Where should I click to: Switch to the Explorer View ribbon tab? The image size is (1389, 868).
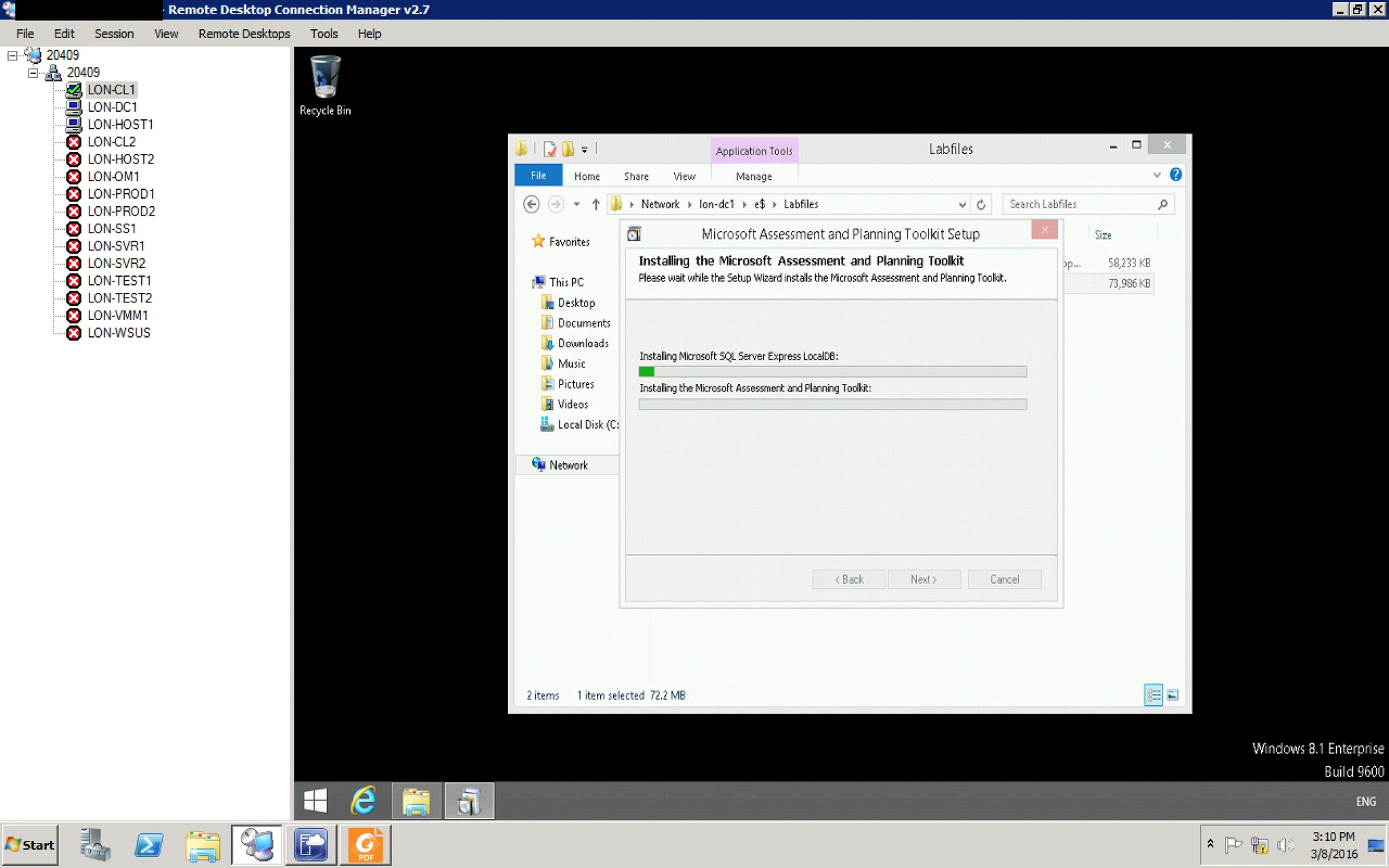(684, 176)
